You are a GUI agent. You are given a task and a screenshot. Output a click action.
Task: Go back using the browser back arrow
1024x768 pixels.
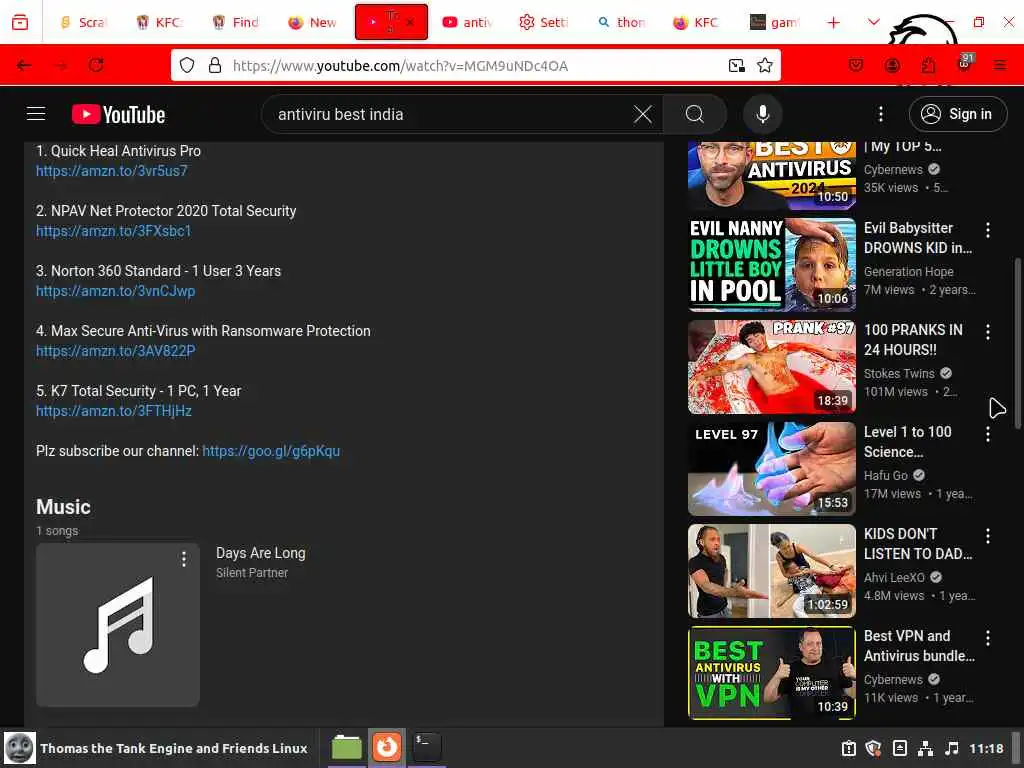[24, 65]
